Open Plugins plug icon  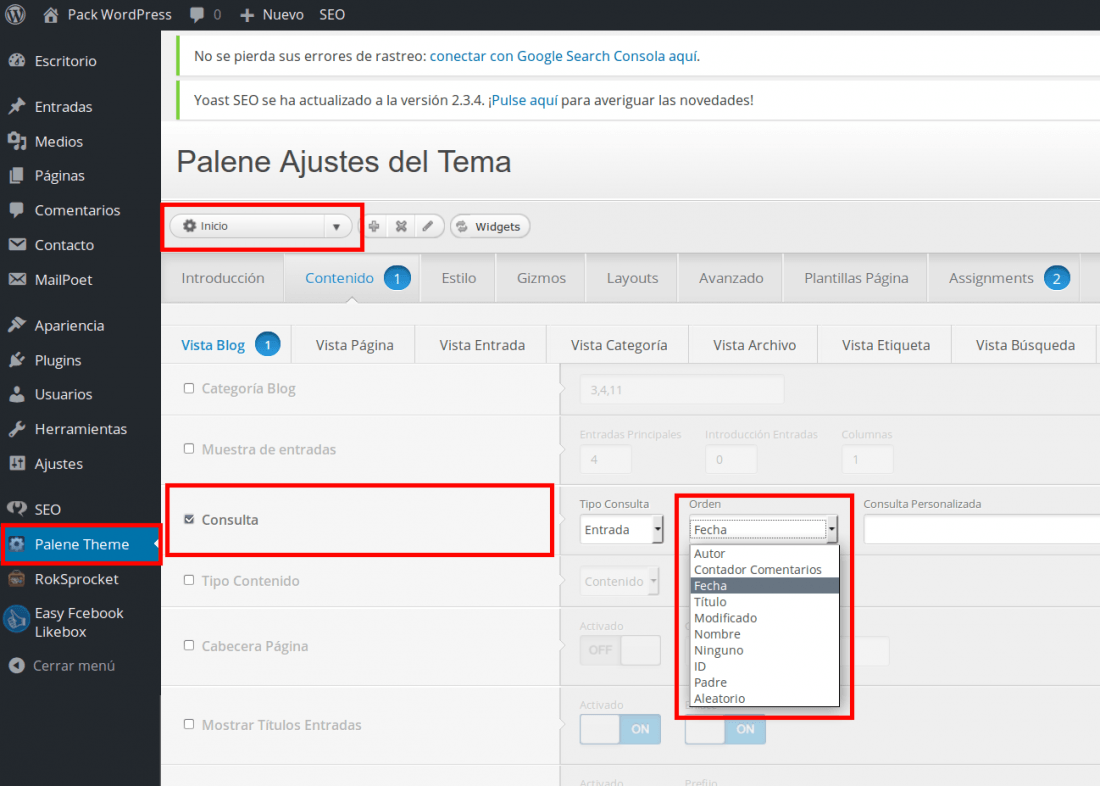[17, 360]
